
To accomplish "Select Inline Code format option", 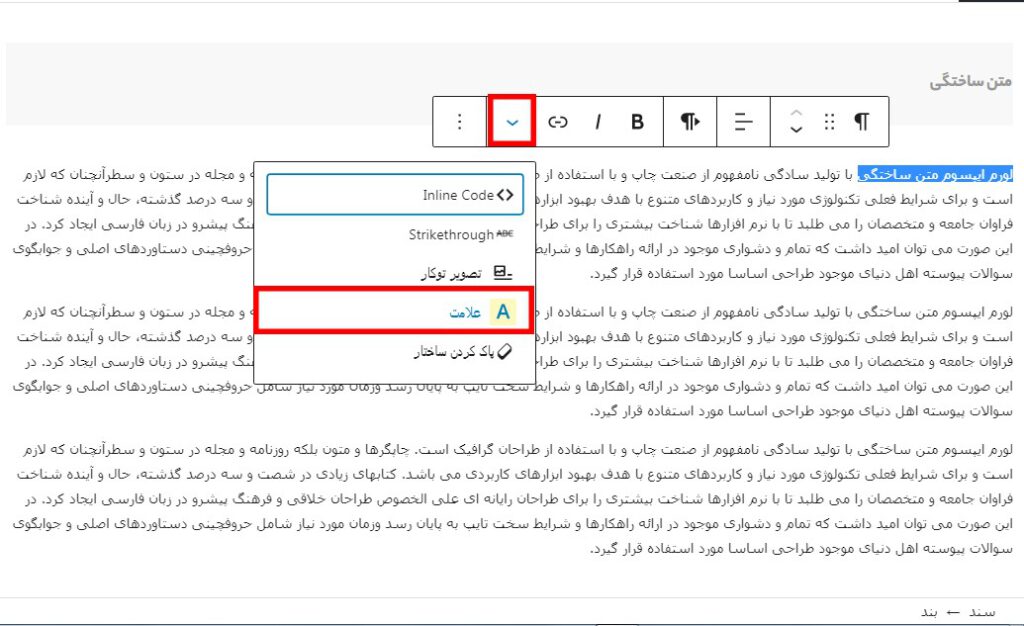I will (x=395, y=195).
